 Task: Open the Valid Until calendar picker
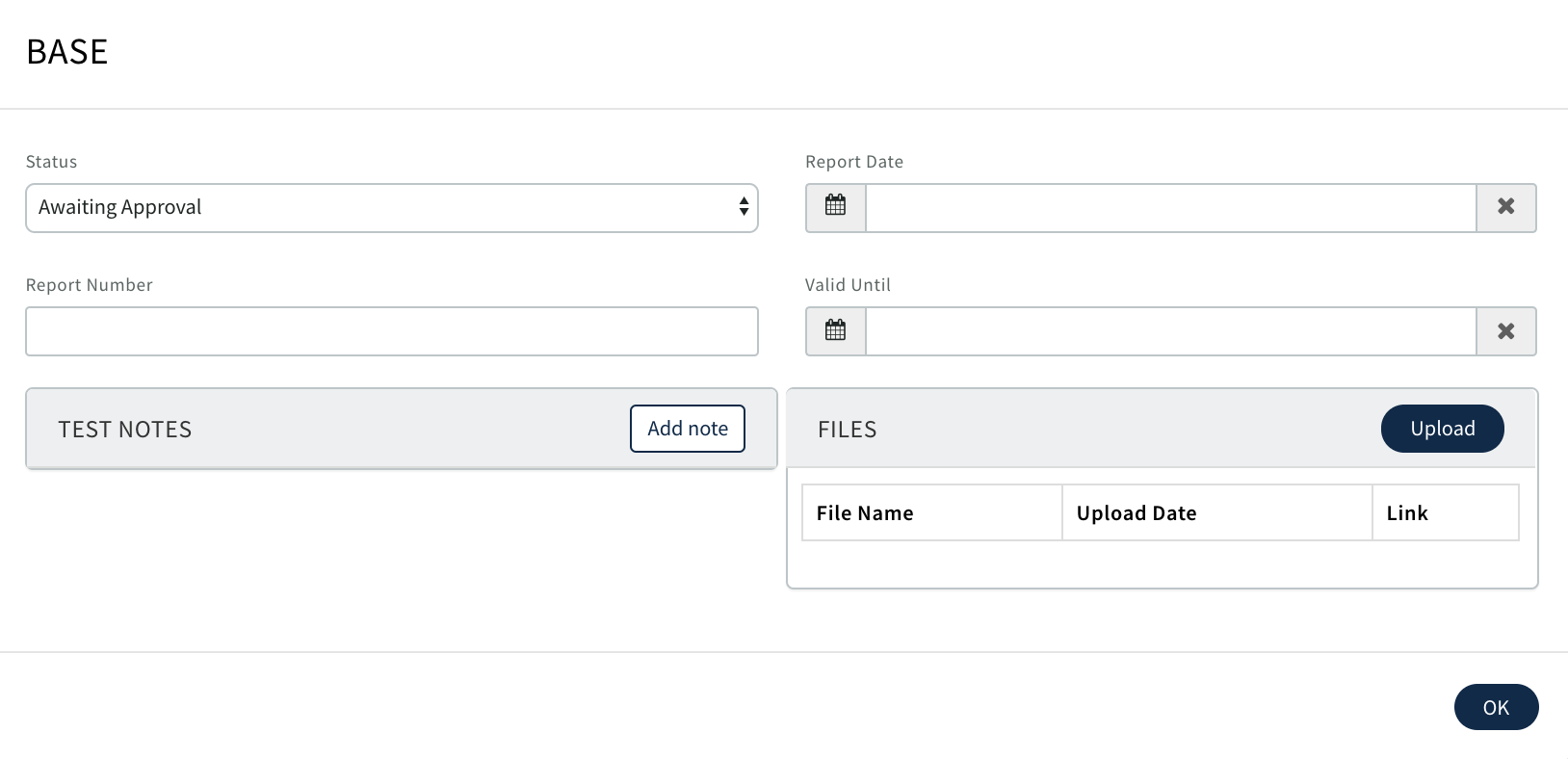835,330
